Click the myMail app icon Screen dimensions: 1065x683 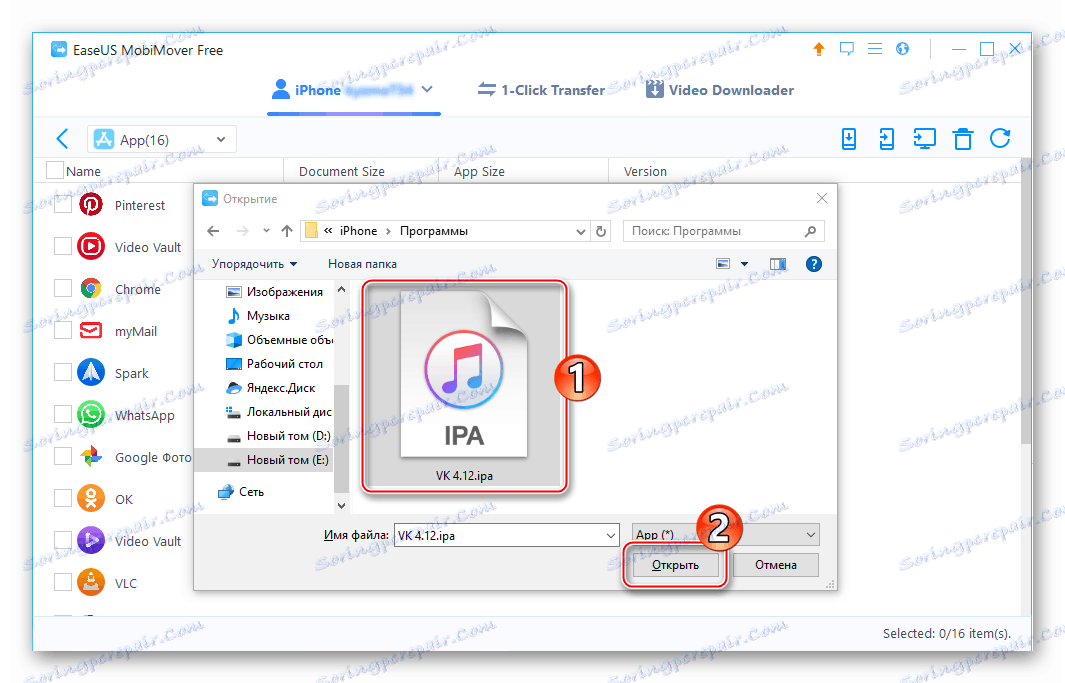pos(91,331)
